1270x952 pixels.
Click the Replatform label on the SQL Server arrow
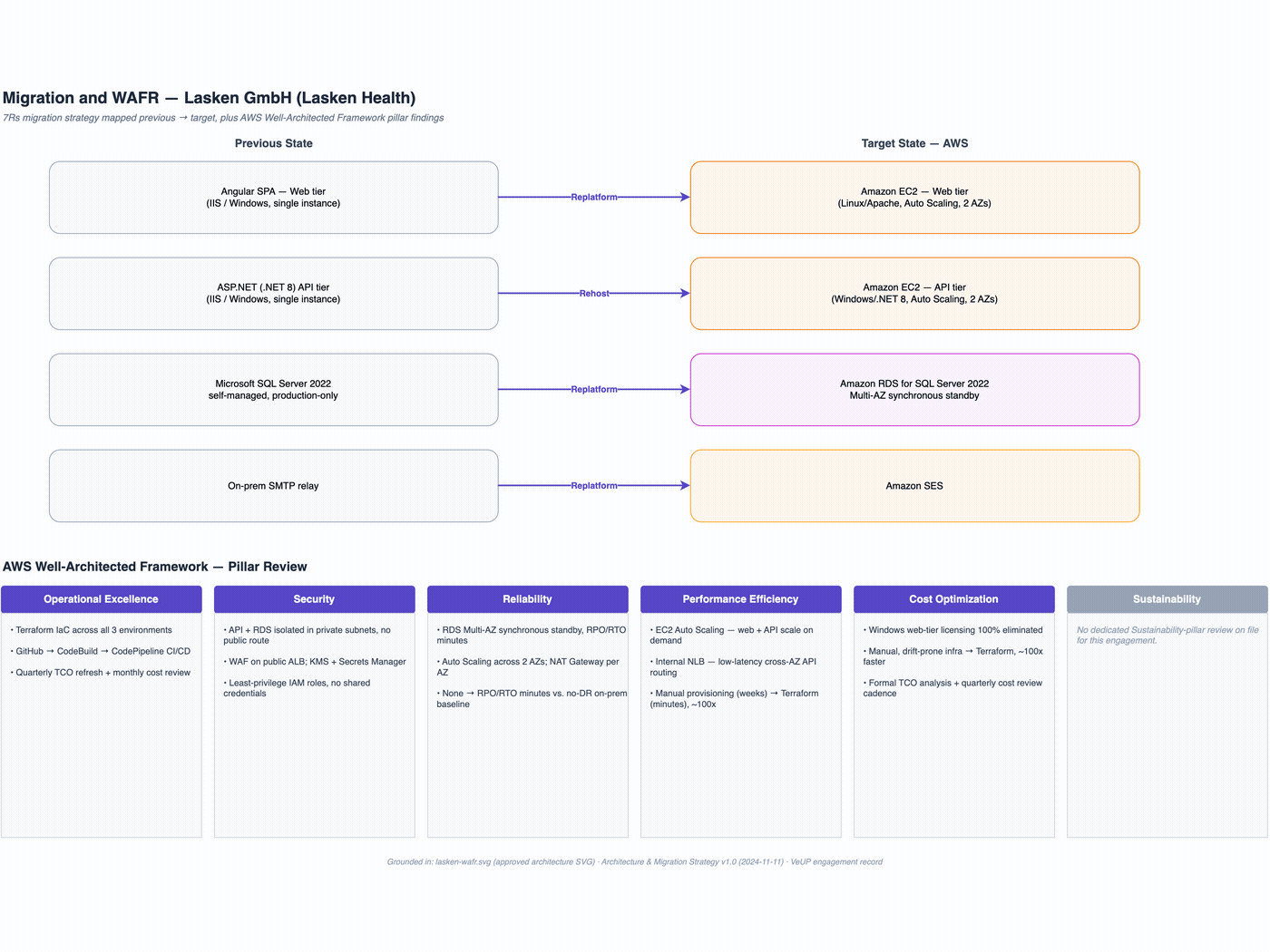[594, 389]
